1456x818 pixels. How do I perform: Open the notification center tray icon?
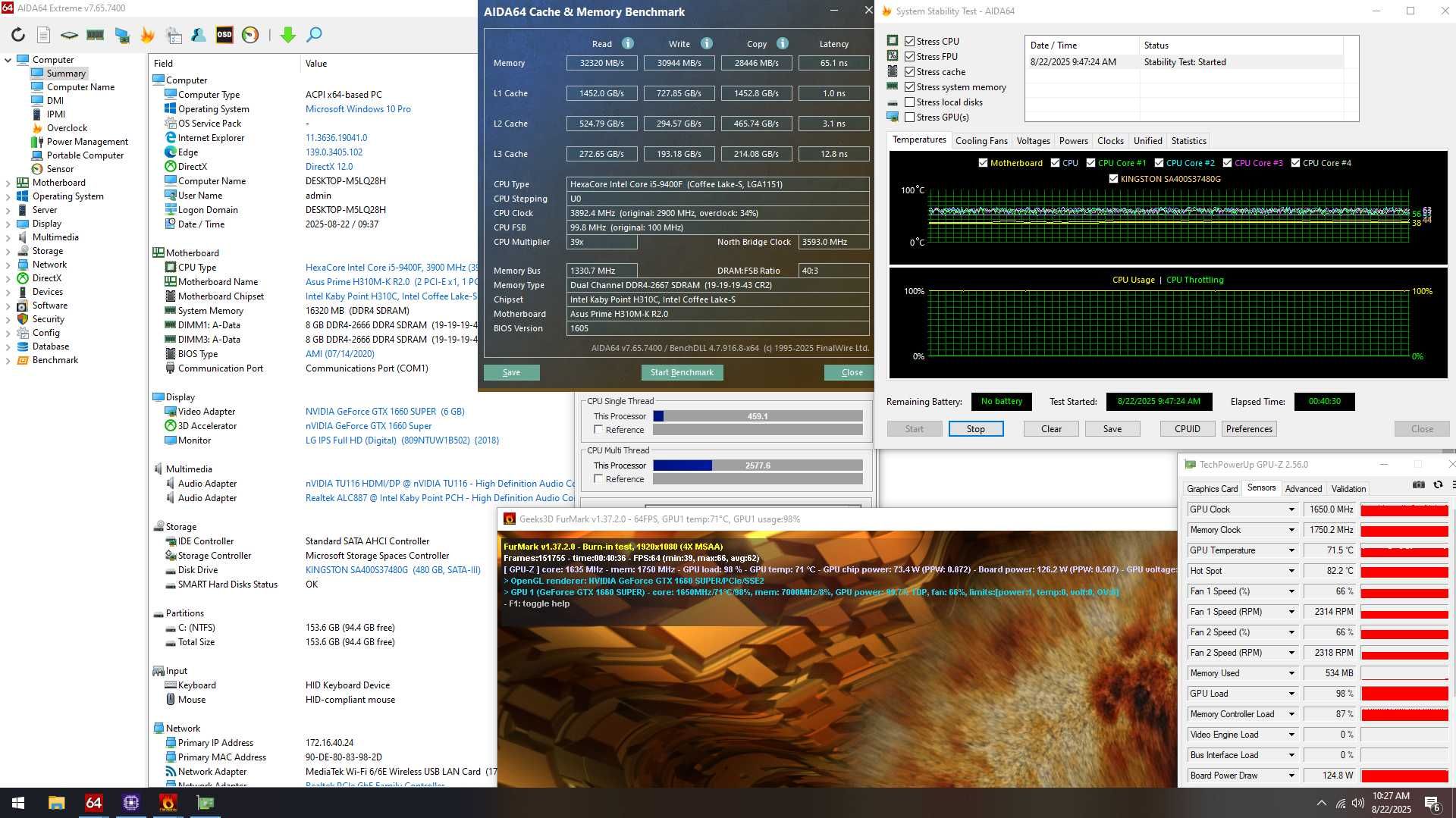[x=1432, y=804]
